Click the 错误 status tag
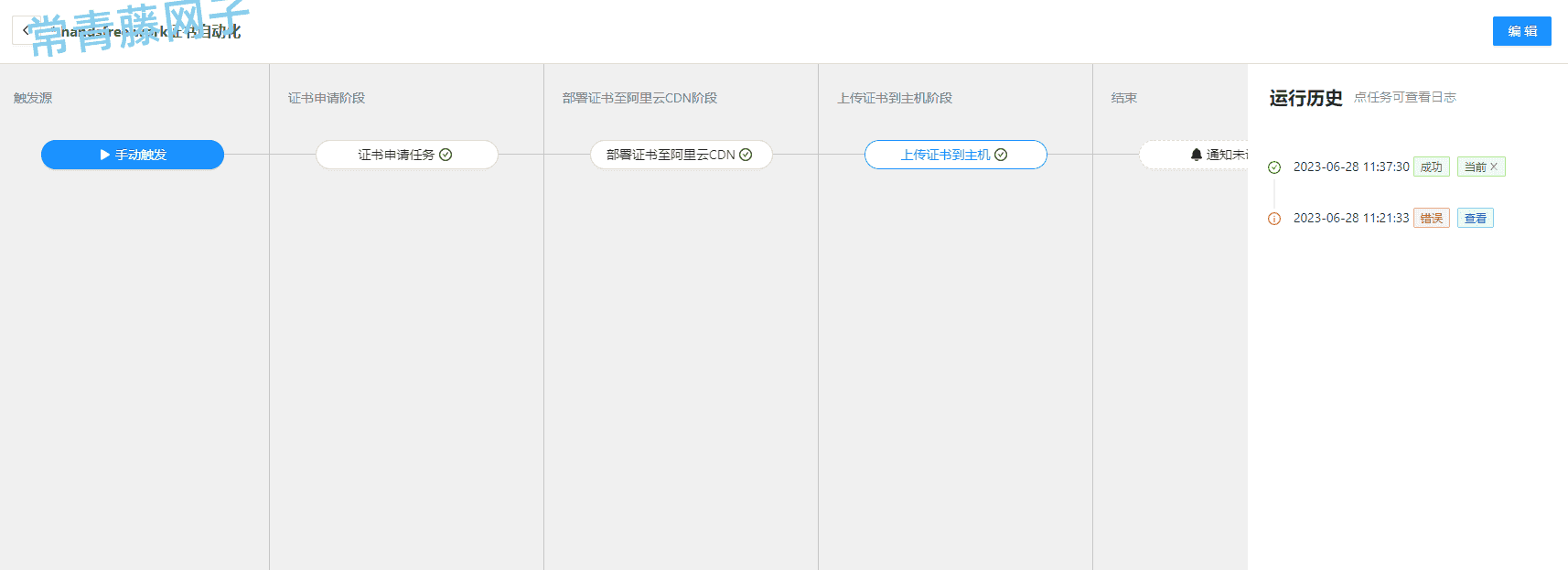 tap(1432, 218)
